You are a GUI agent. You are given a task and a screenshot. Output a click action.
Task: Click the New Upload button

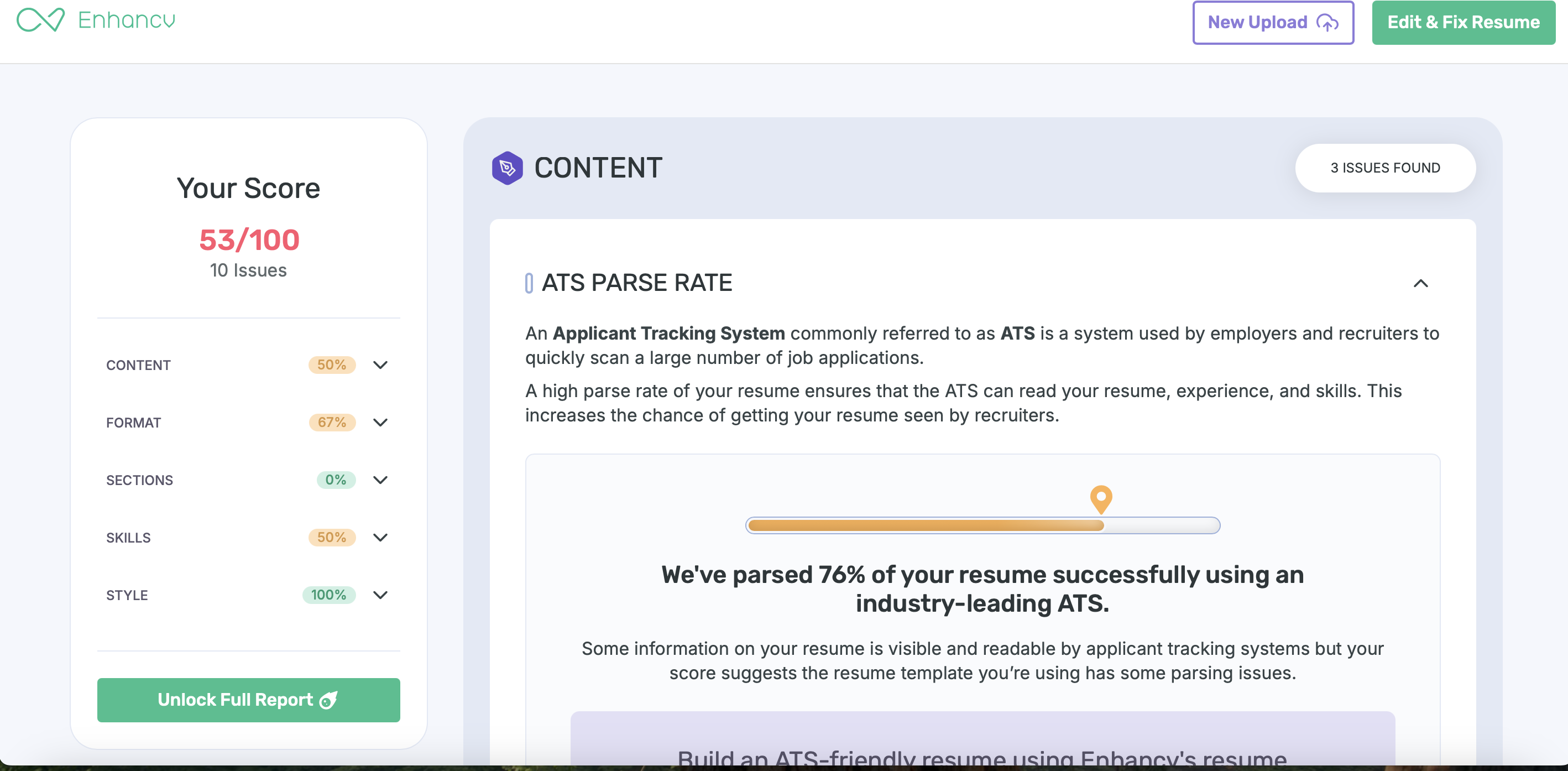[x=1273, y=23]
